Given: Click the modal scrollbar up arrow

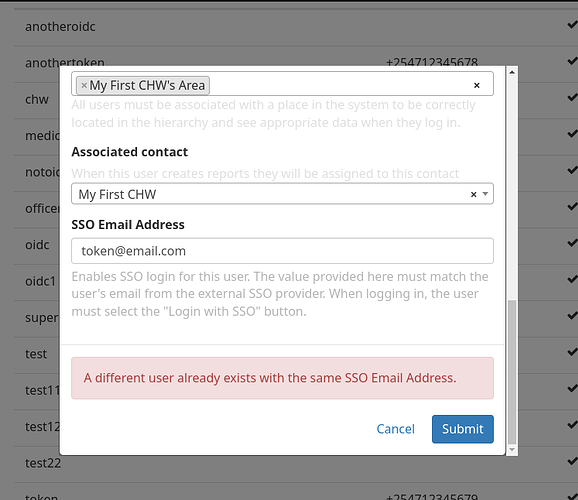Looking at the screenshot, I should point(512,72).
